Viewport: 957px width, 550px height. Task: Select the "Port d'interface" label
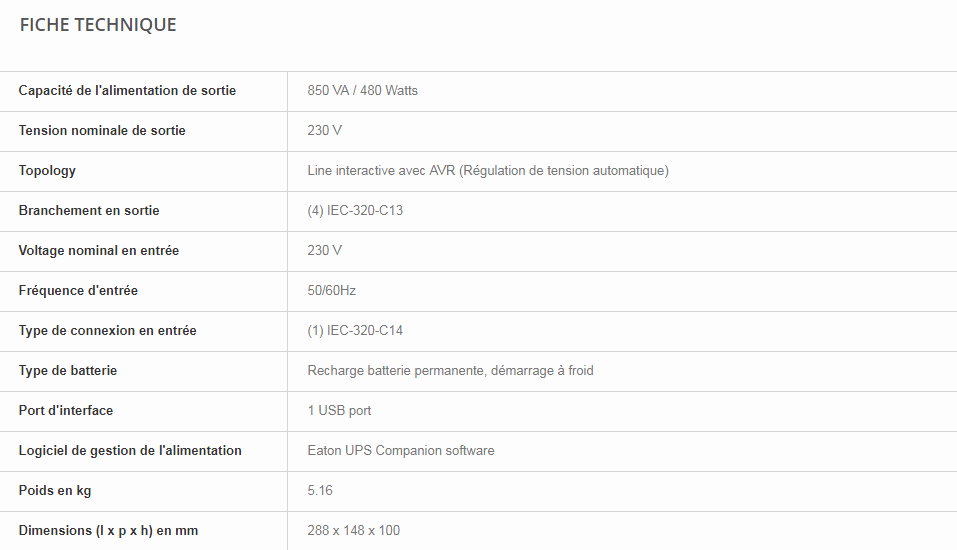tap(66, 411)
